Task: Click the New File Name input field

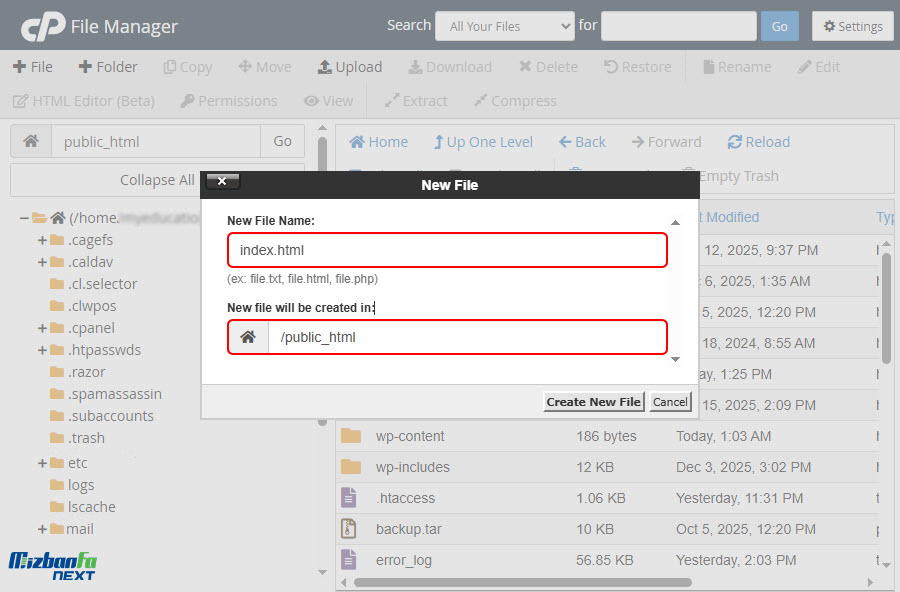Action: pyautogui.click(x=447, y=250)
